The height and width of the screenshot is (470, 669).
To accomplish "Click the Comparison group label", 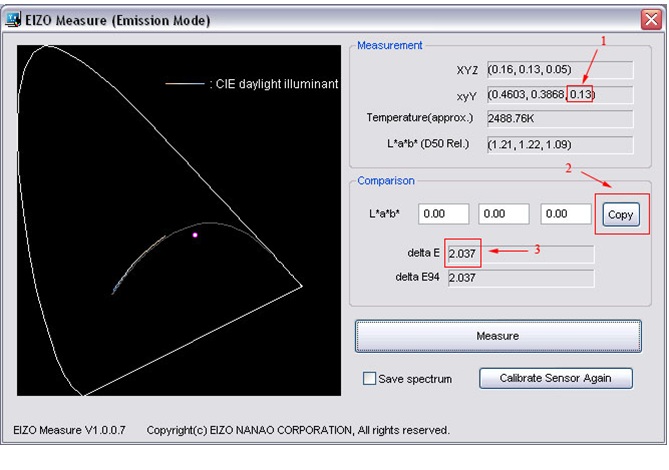I will coord(386,181).
